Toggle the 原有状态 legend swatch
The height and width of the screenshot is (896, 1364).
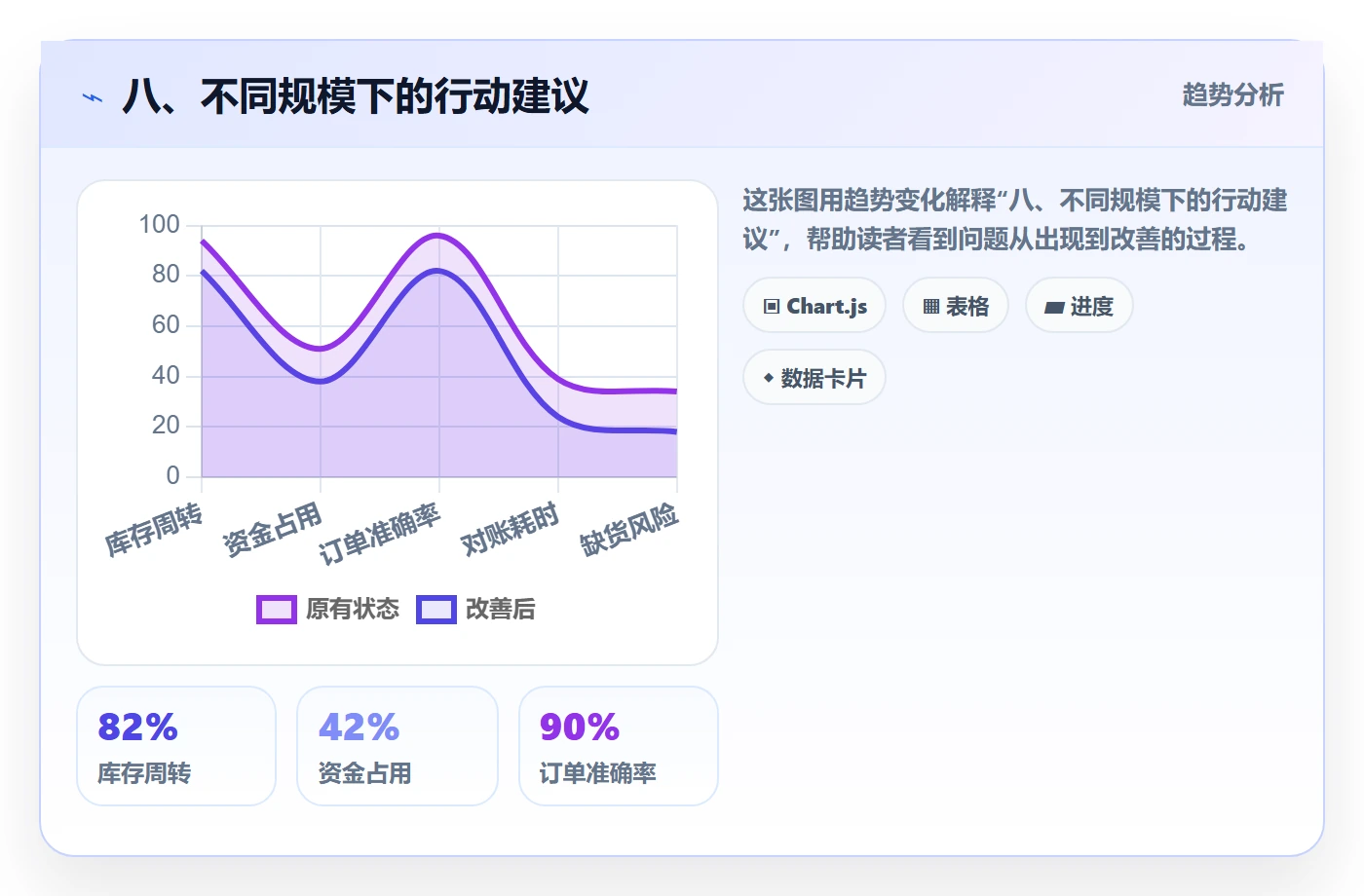pos(277,609)
